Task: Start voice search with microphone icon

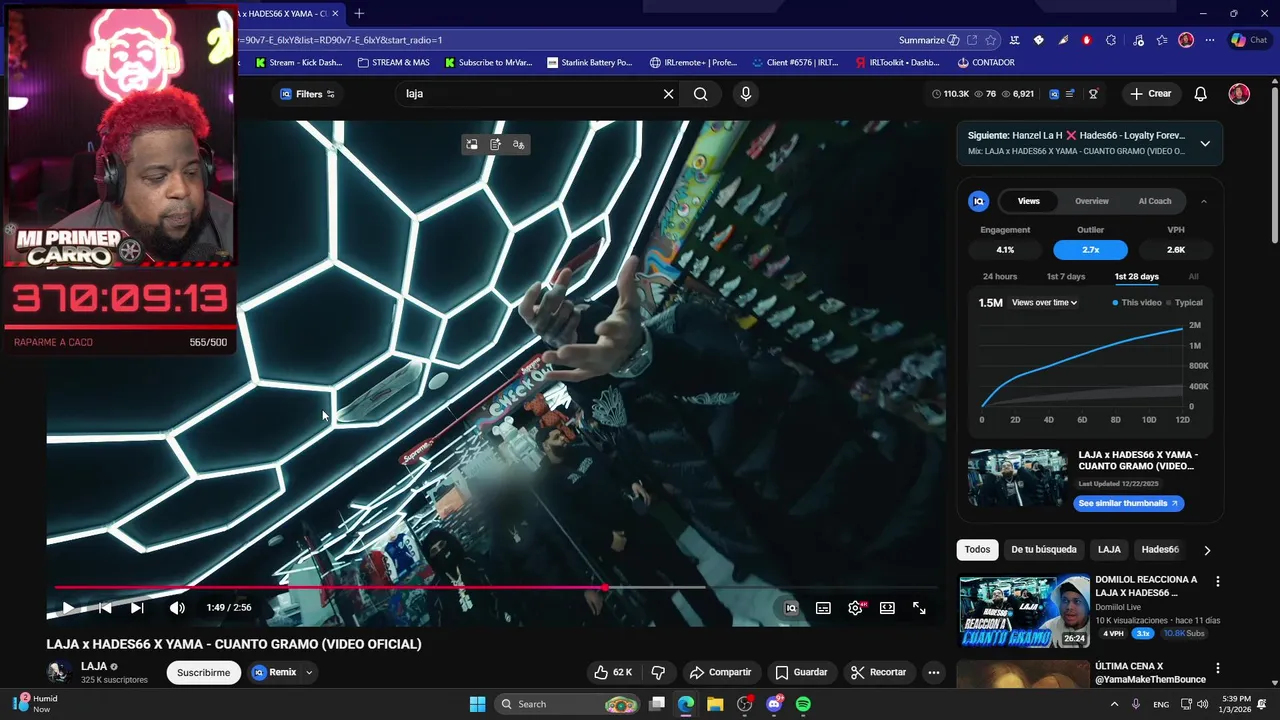Action: coord(745,94)
